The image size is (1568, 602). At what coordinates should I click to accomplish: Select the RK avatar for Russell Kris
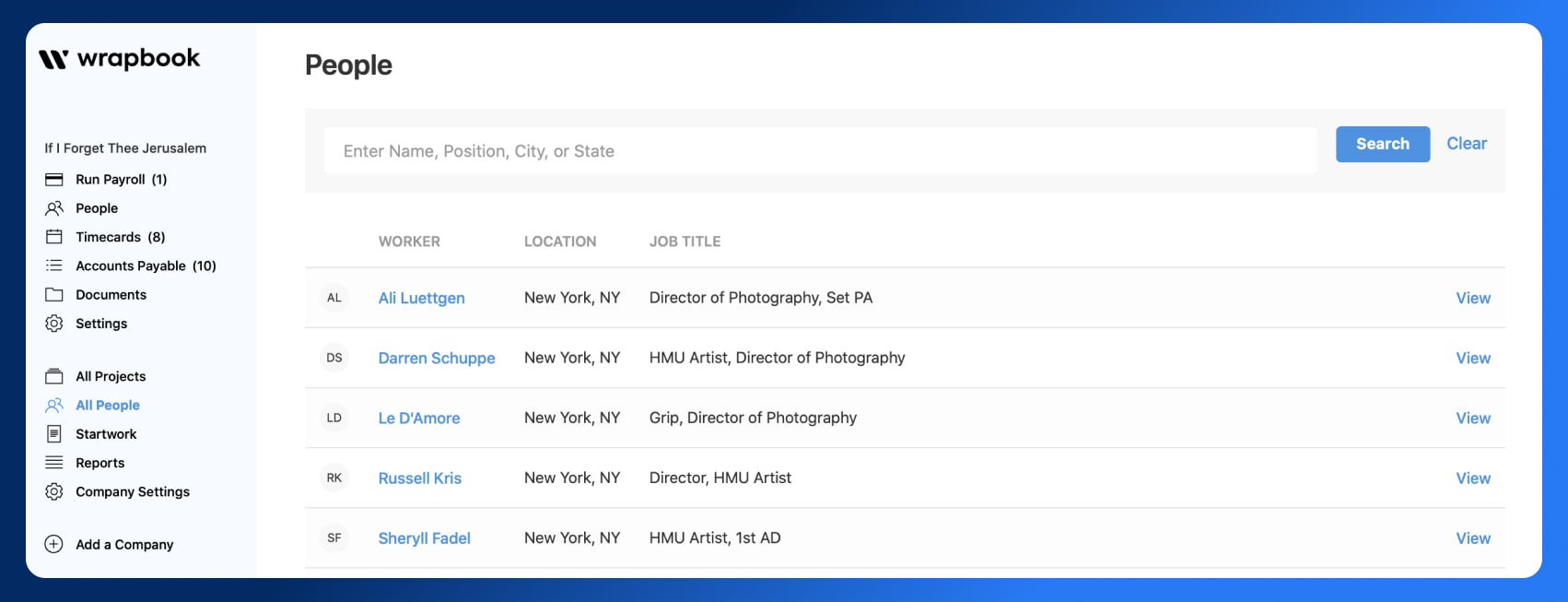coord(334,478)
